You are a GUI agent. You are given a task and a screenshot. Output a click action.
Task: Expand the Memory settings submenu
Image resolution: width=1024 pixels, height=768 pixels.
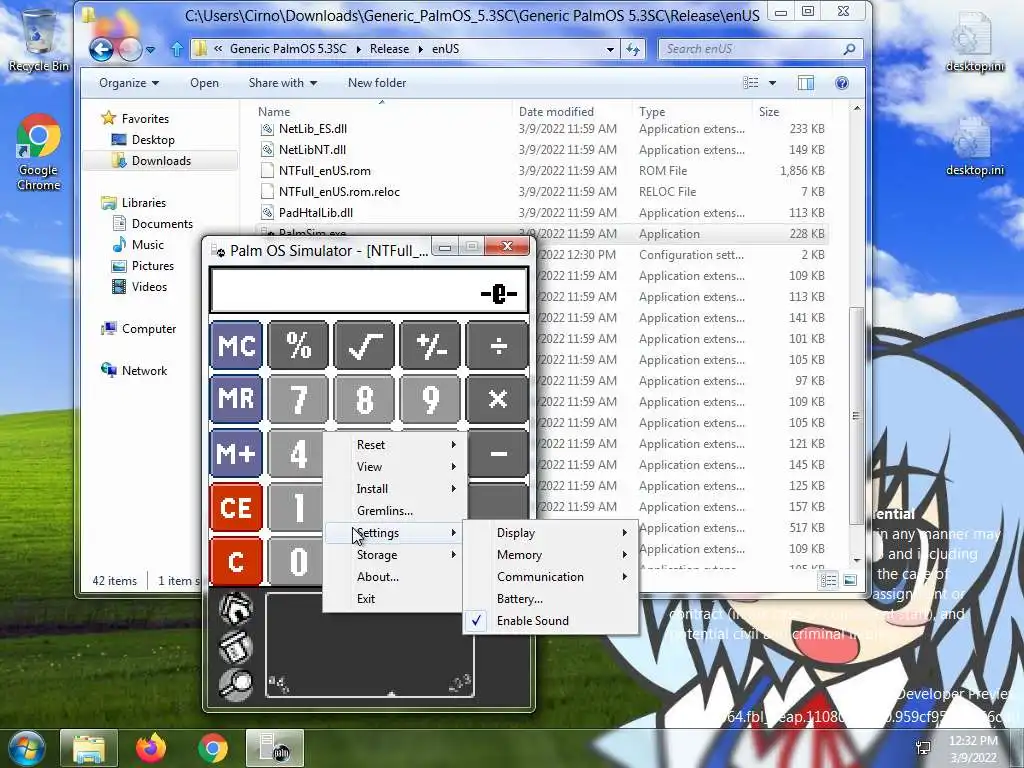(x=551, y=555)
